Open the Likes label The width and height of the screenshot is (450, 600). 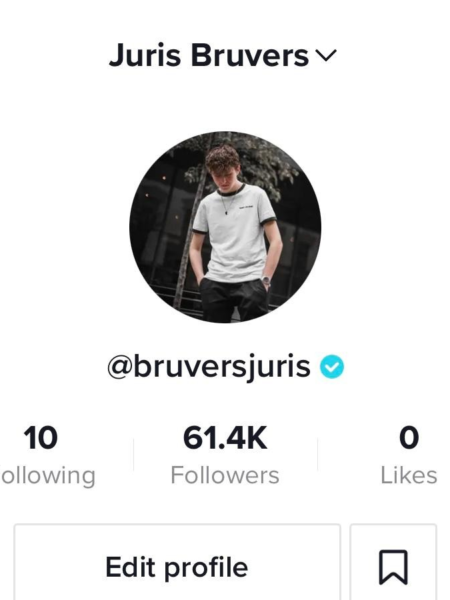coord(409,475)
